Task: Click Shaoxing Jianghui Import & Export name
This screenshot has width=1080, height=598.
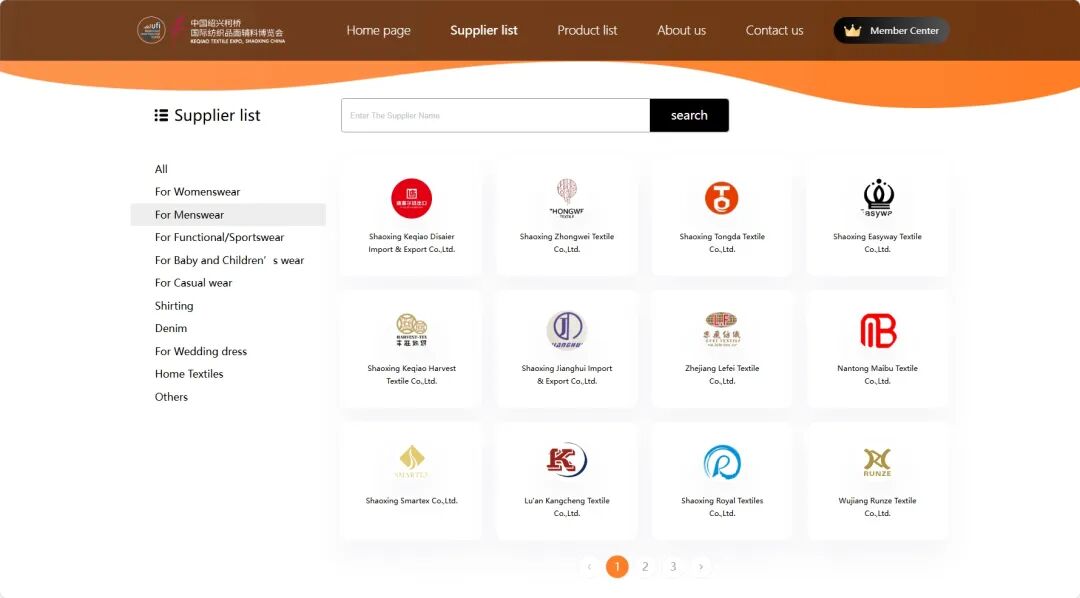Action: click(567, 374)
